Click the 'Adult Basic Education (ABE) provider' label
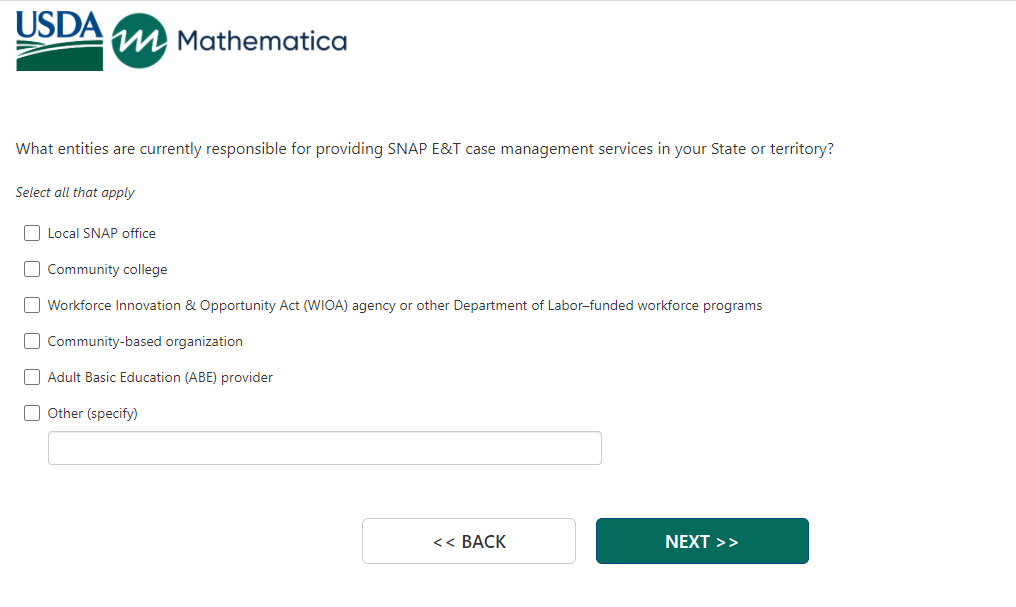The width and height of the screenshot is (1016, 607). (160, 377)
